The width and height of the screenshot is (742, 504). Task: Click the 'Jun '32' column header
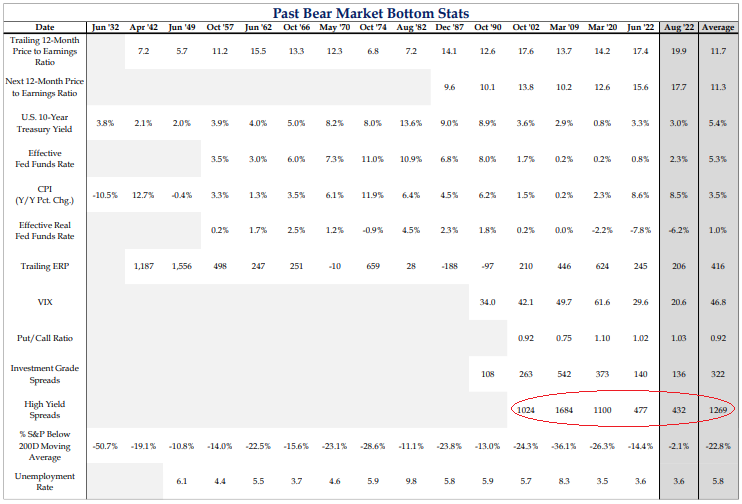[x=105, y=29]
